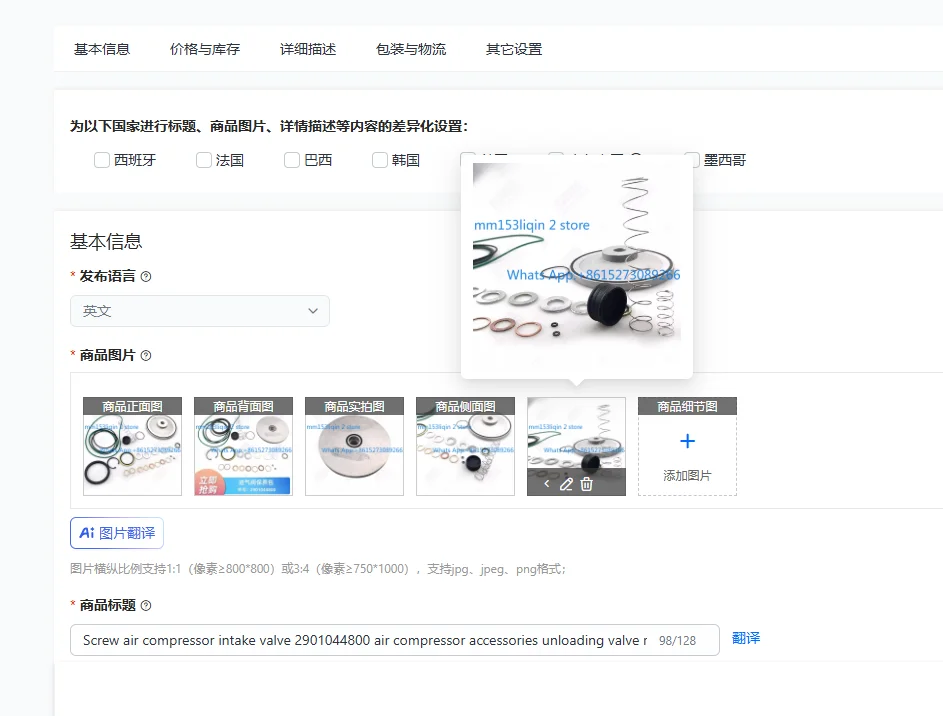Screen dimensions: 943x716
Task: Click the help icon next to 商品标题
Action: pyautogui.click(x=146, y=605)
